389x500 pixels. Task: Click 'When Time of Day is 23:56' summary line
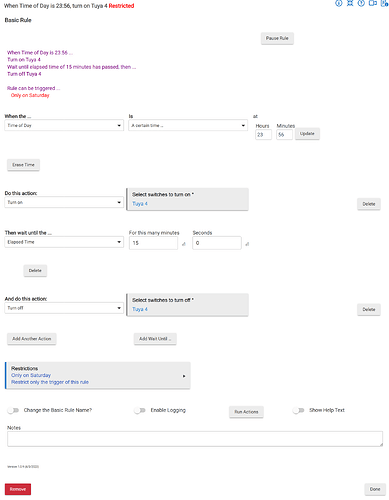coord(40,53)
